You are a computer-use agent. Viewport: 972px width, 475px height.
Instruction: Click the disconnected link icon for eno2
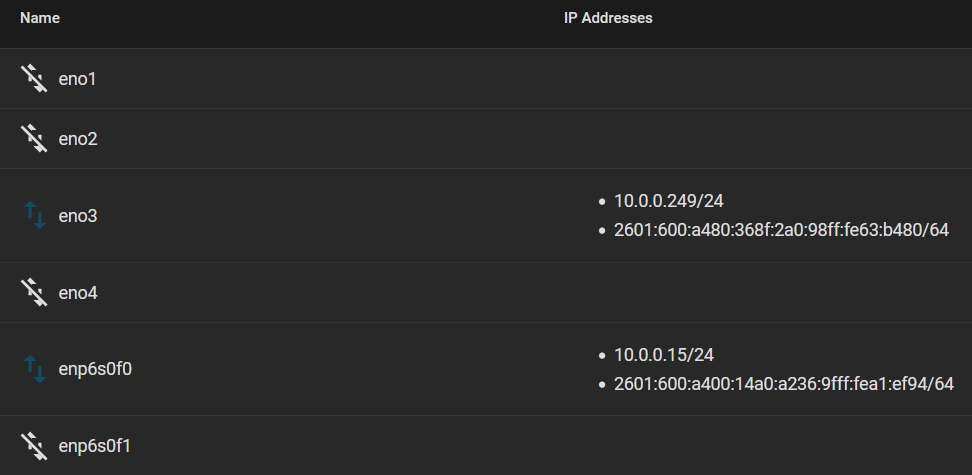point(34,139)
